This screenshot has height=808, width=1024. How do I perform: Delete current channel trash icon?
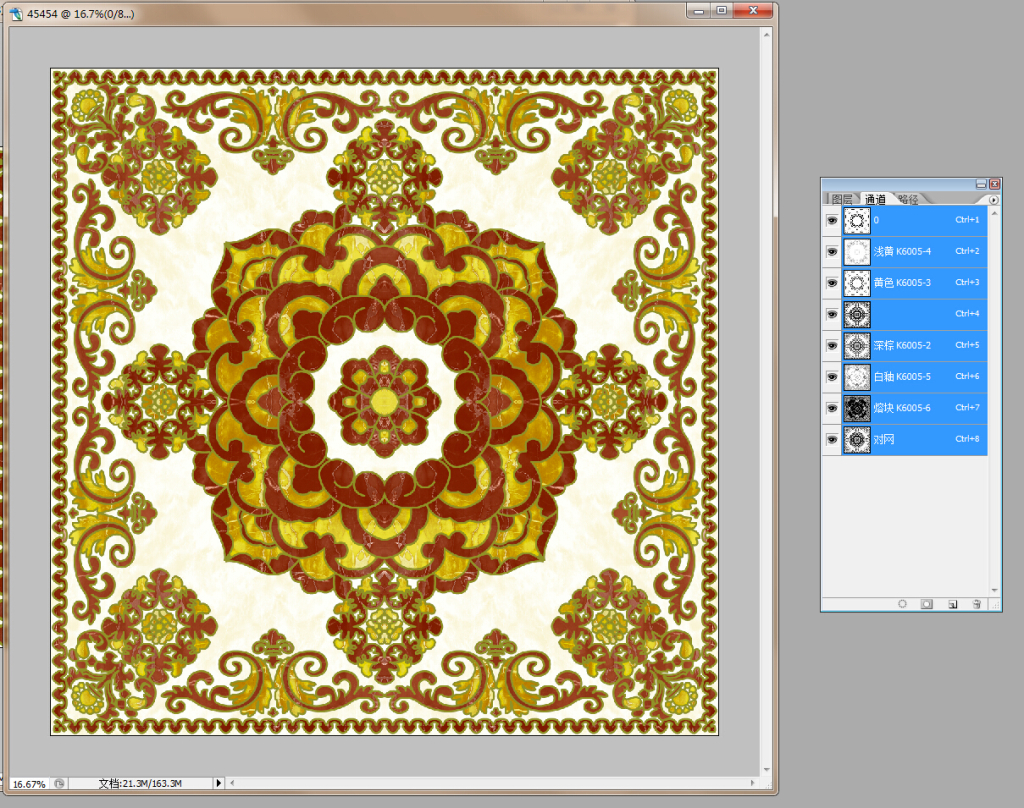[977, 604]
